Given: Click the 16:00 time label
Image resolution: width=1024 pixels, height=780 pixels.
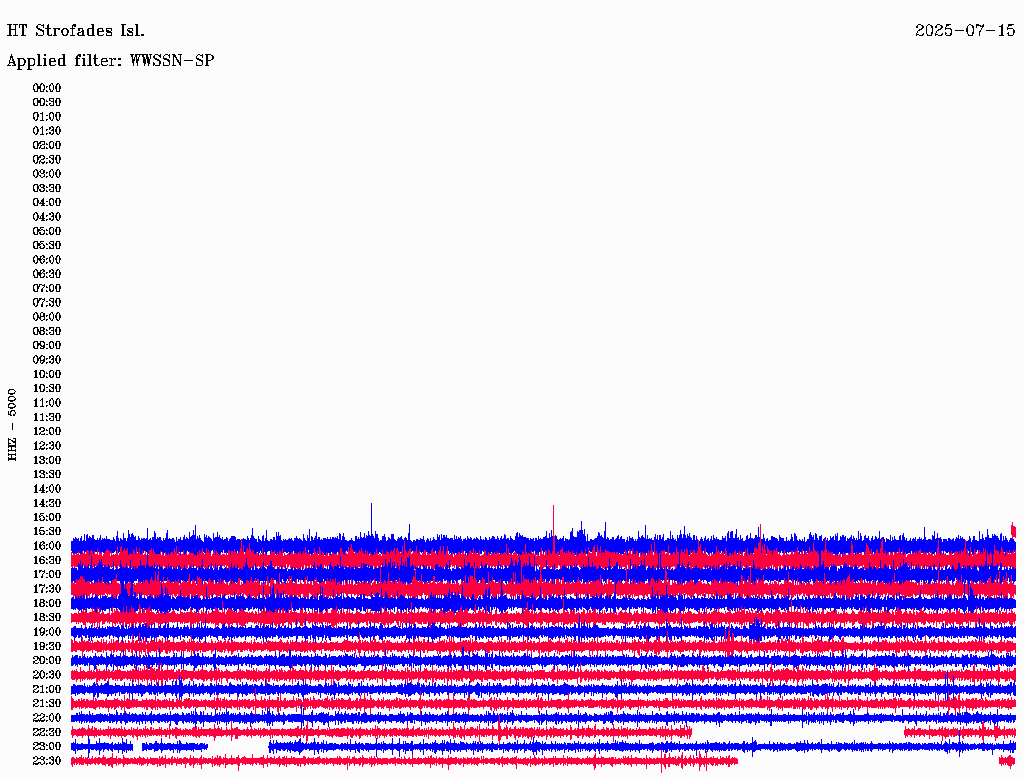Looking at the screenshot, I should click(47, 546).
